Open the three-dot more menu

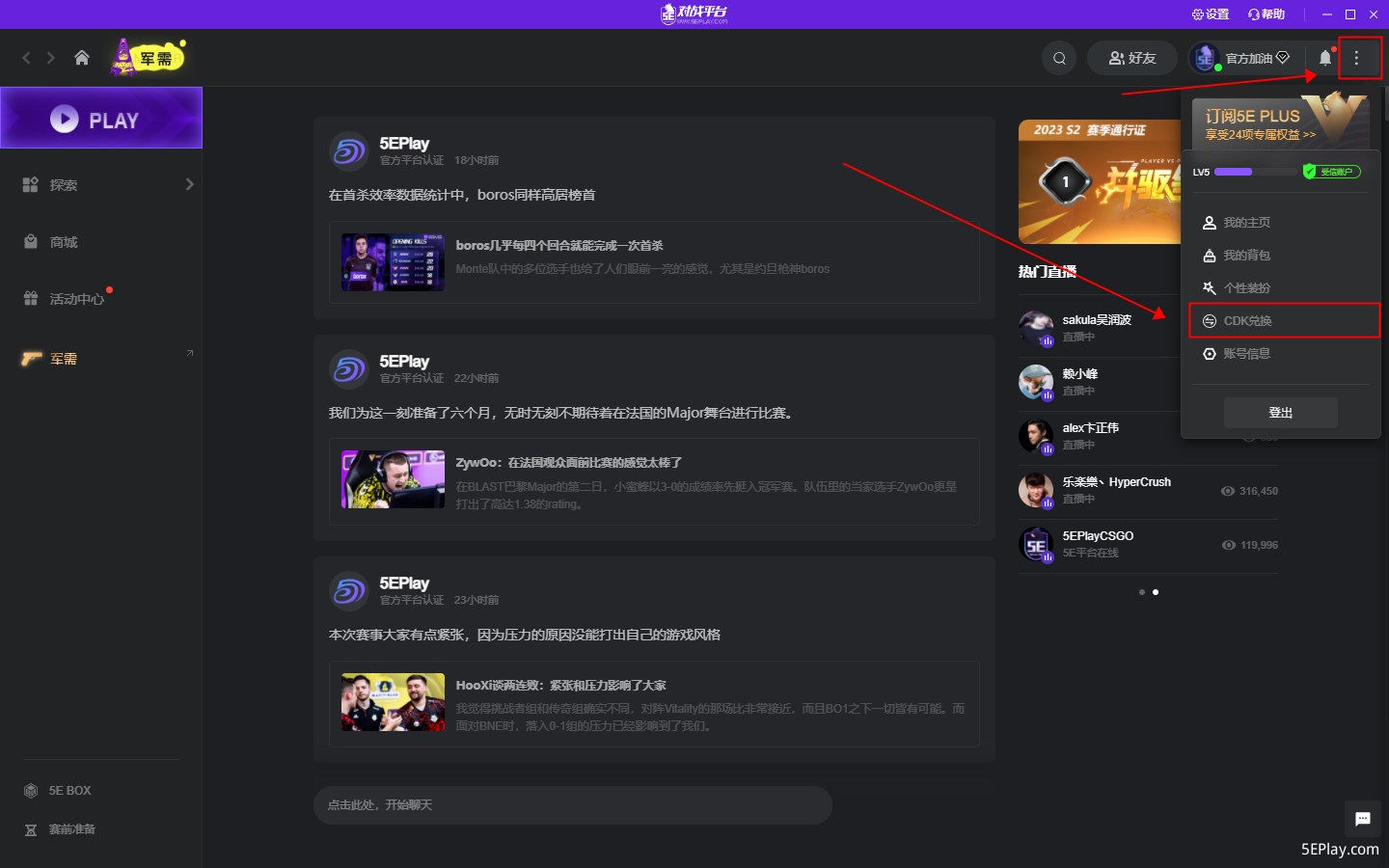click(1356, 58)
